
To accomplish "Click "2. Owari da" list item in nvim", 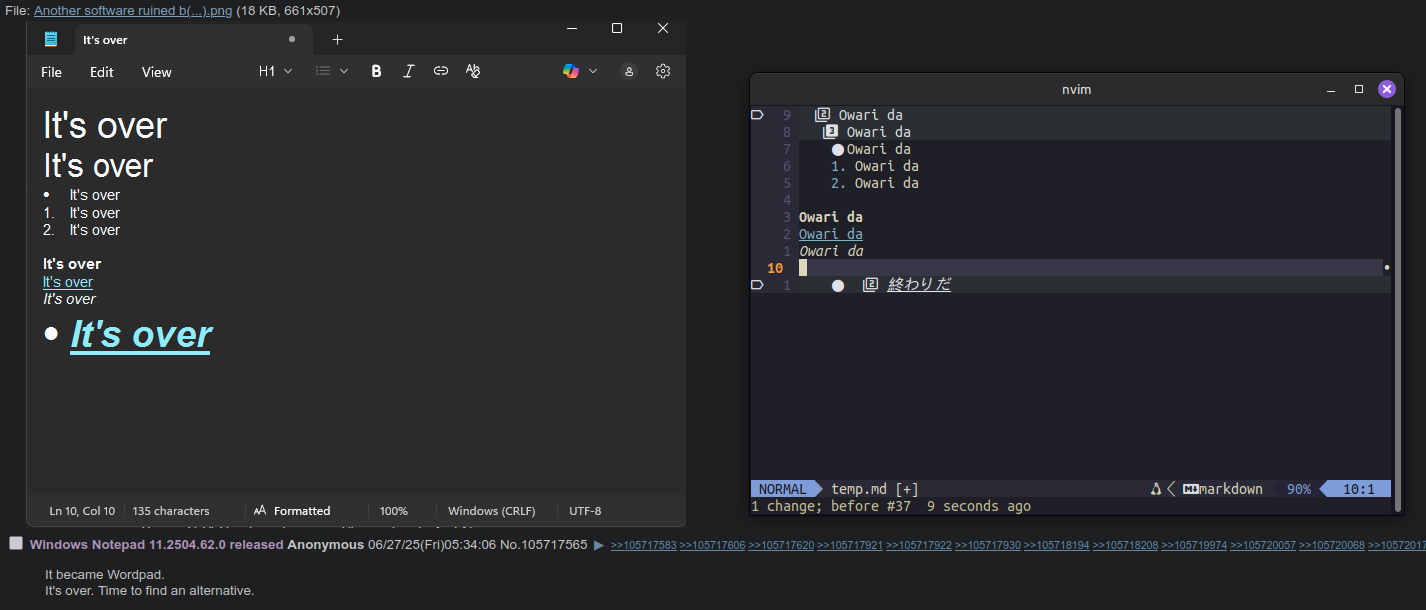I will click(874, 183).
